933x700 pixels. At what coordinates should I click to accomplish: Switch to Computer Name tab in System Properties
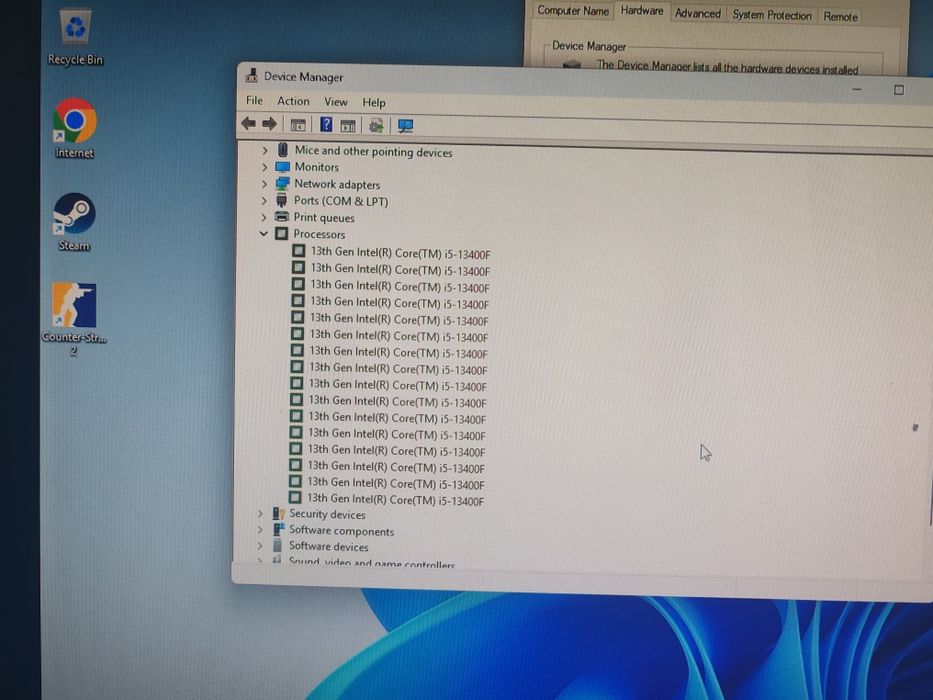click(572, 11)
